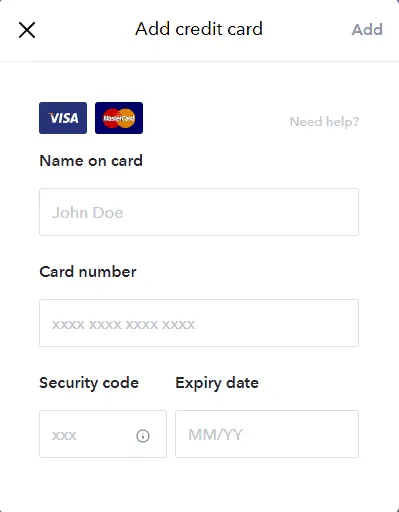Submit the card using the Add link
The height and width of the screenshot is (512, 399).
pyautogui.click(x=367, y=30)
